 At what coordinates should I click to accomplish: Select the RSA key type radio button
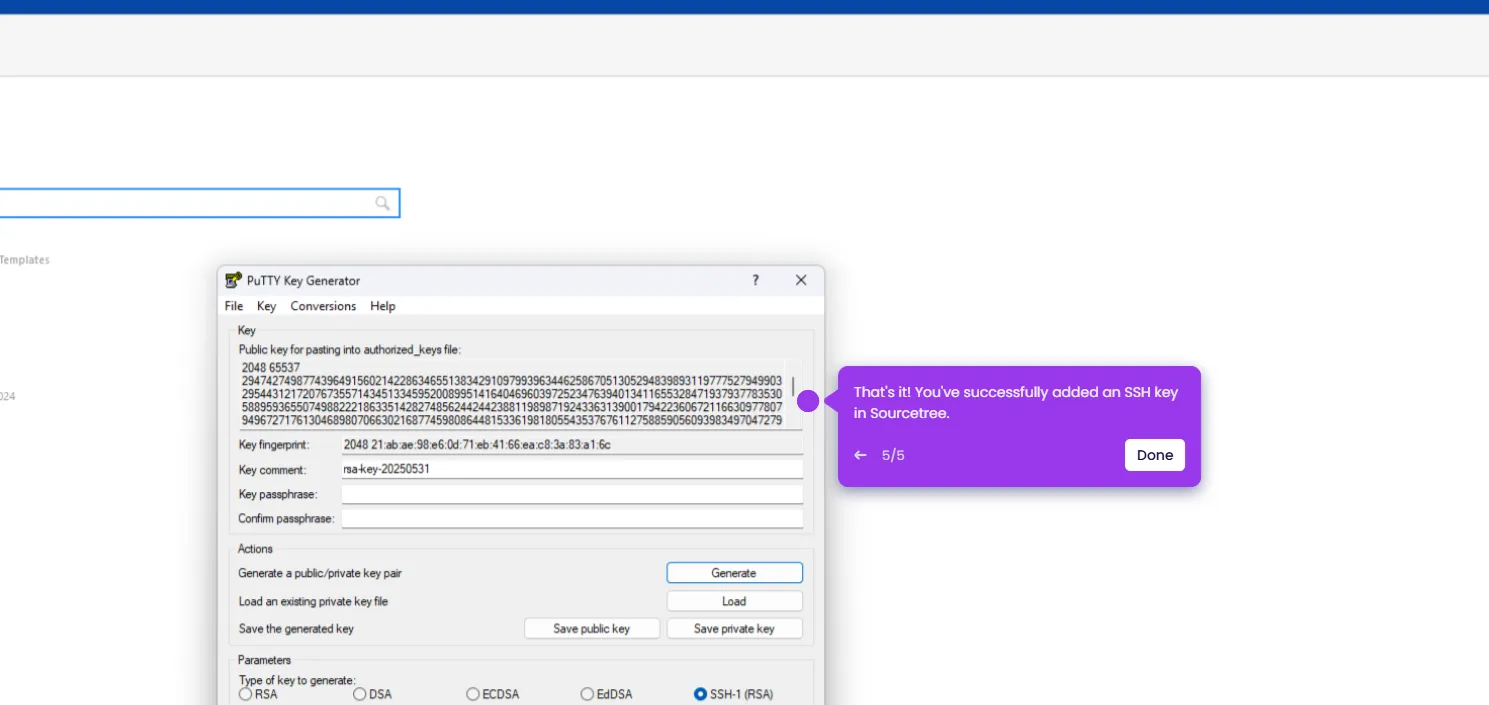click(x=246, y=694)
